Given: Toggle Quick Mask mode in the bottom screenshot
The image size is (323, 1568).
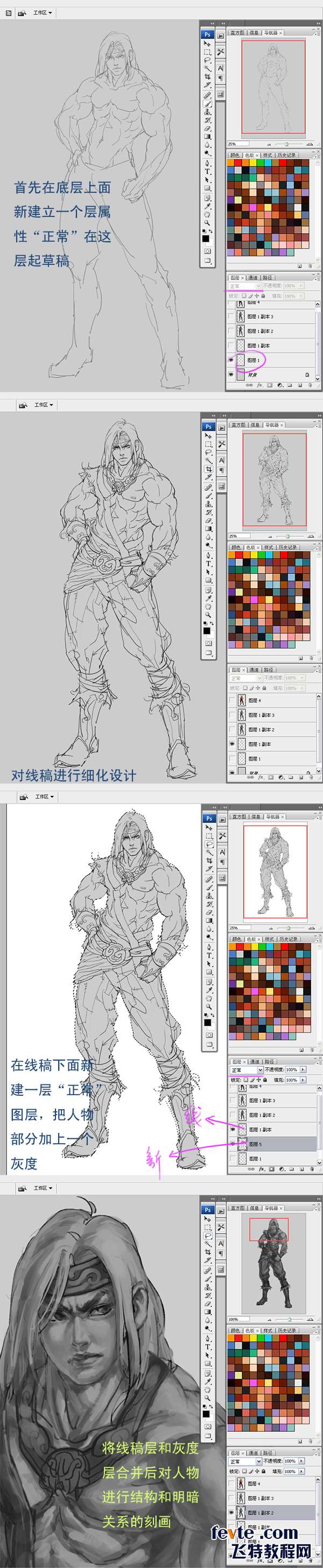Looking at the screenshot, I should pyautogui.click(x=209, y=1427).
